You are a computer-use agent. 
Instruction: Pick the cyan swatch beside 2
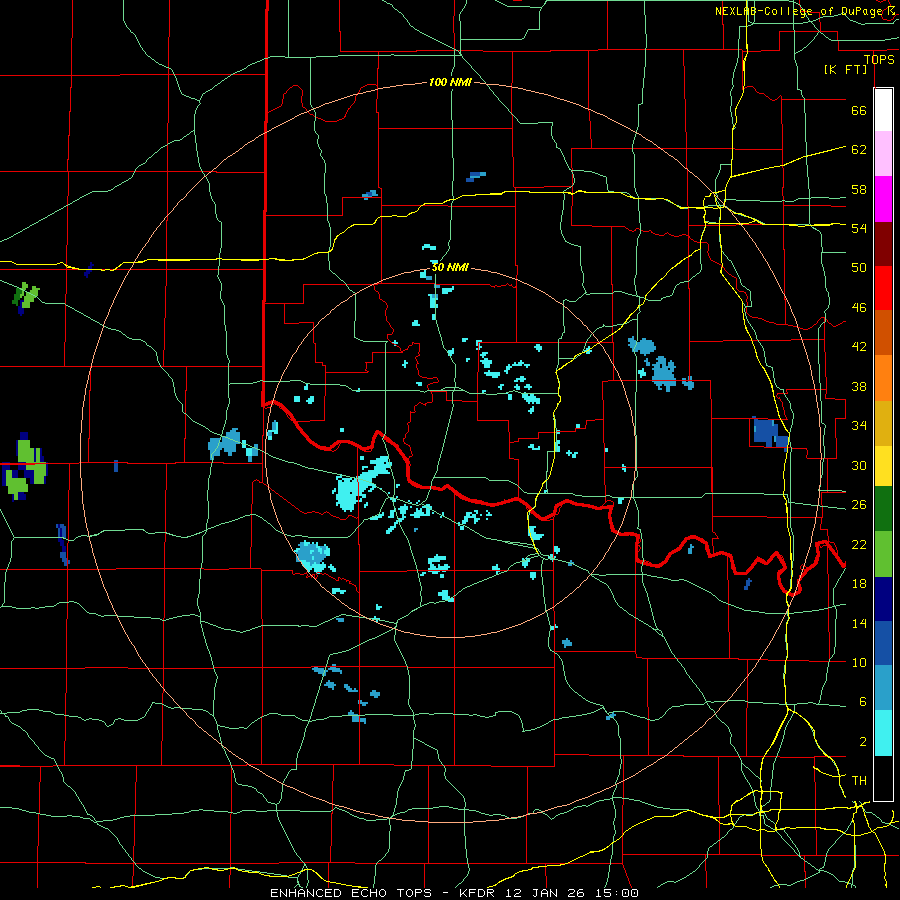[x=883, y=734]
